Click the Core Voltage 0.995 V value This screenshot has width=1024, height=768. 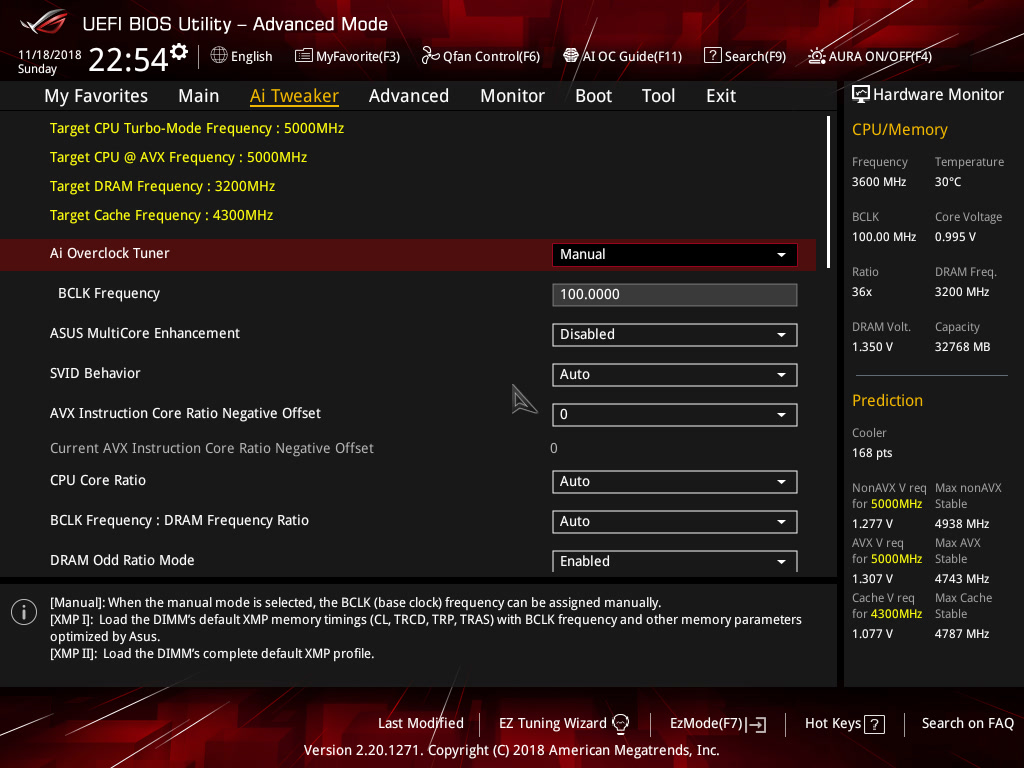click(955, 236)
